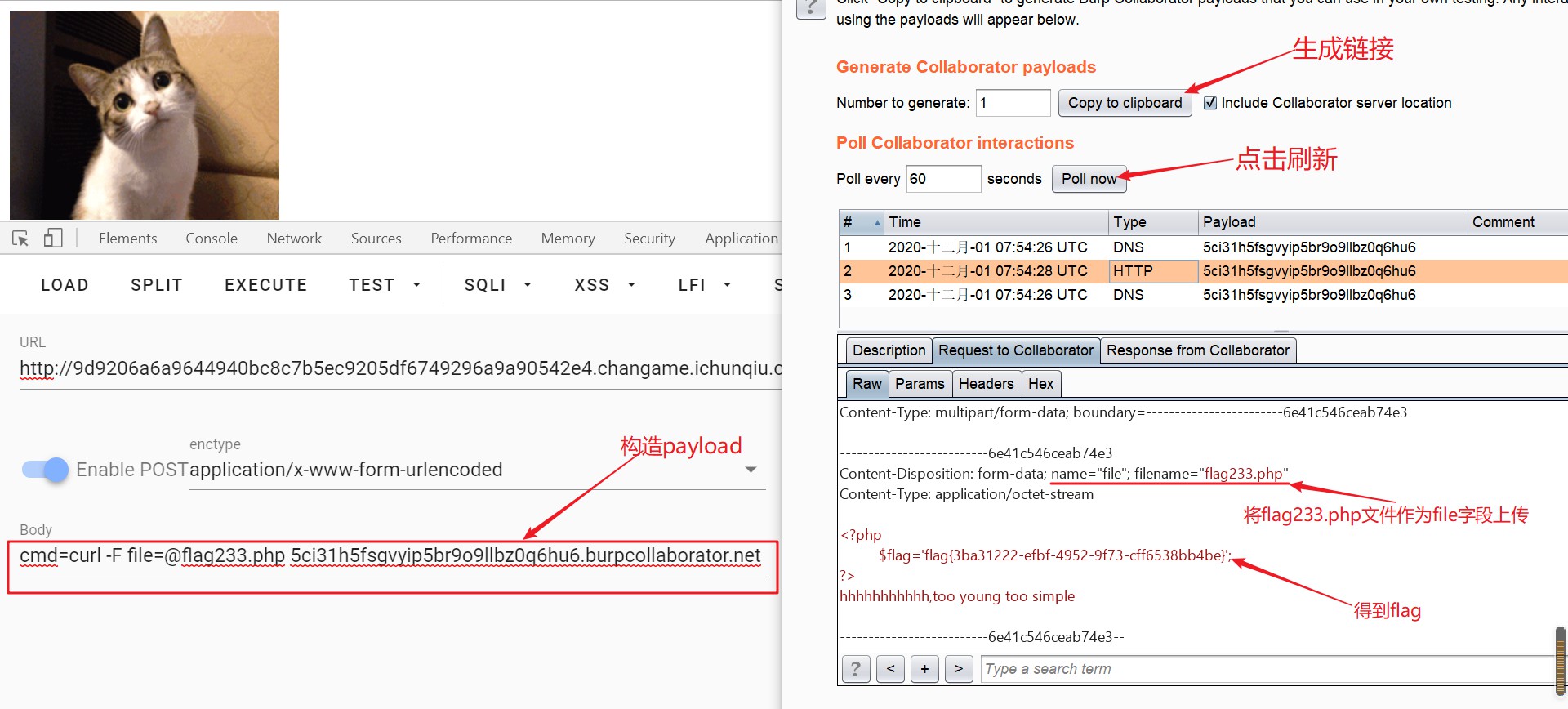The height and width of the screenshot is (709, 1568).
Task: Select the Response from Collaborator tab
Action: (x=1197, y=350)
